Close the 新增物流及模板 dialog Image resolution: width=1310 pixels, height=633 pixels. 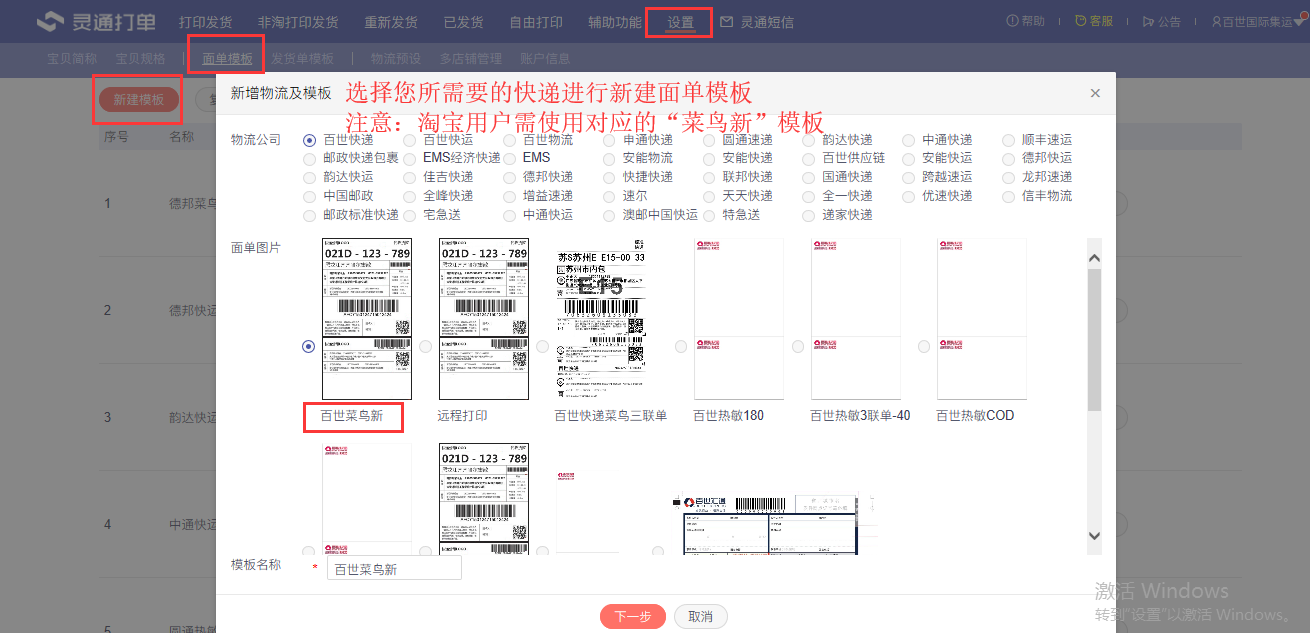tap(1095, 93)
